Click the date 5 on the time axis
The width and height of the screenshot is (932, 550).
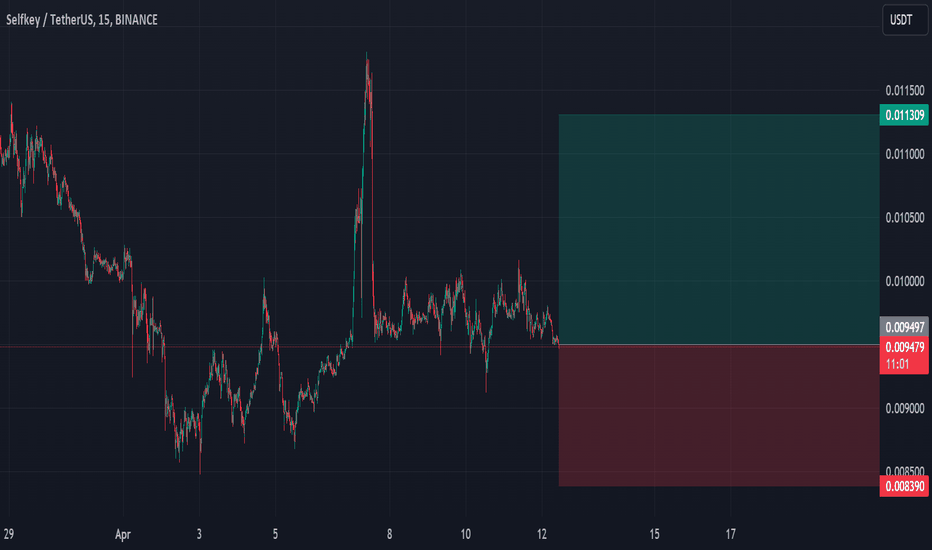[275, 534]
